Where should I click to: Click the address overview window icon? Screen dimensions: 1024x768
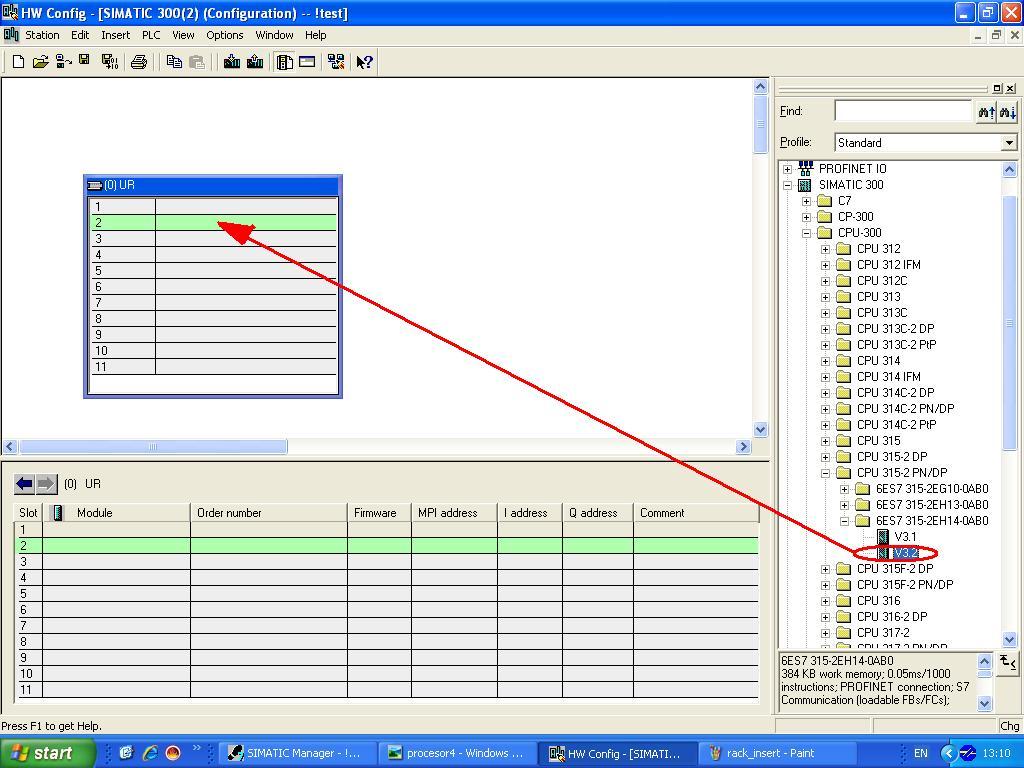pos(307,62)
